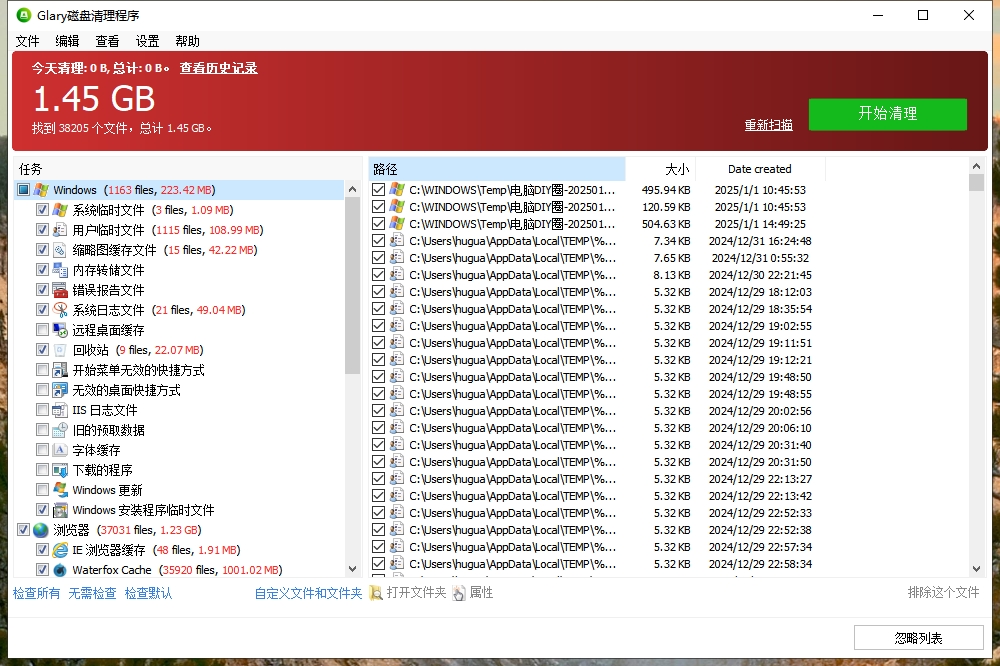Uncheck the file created 2025/1/1 14:49:25
Image resolution: width=1000 pixels, height=666 pixels.
point(378,224)
